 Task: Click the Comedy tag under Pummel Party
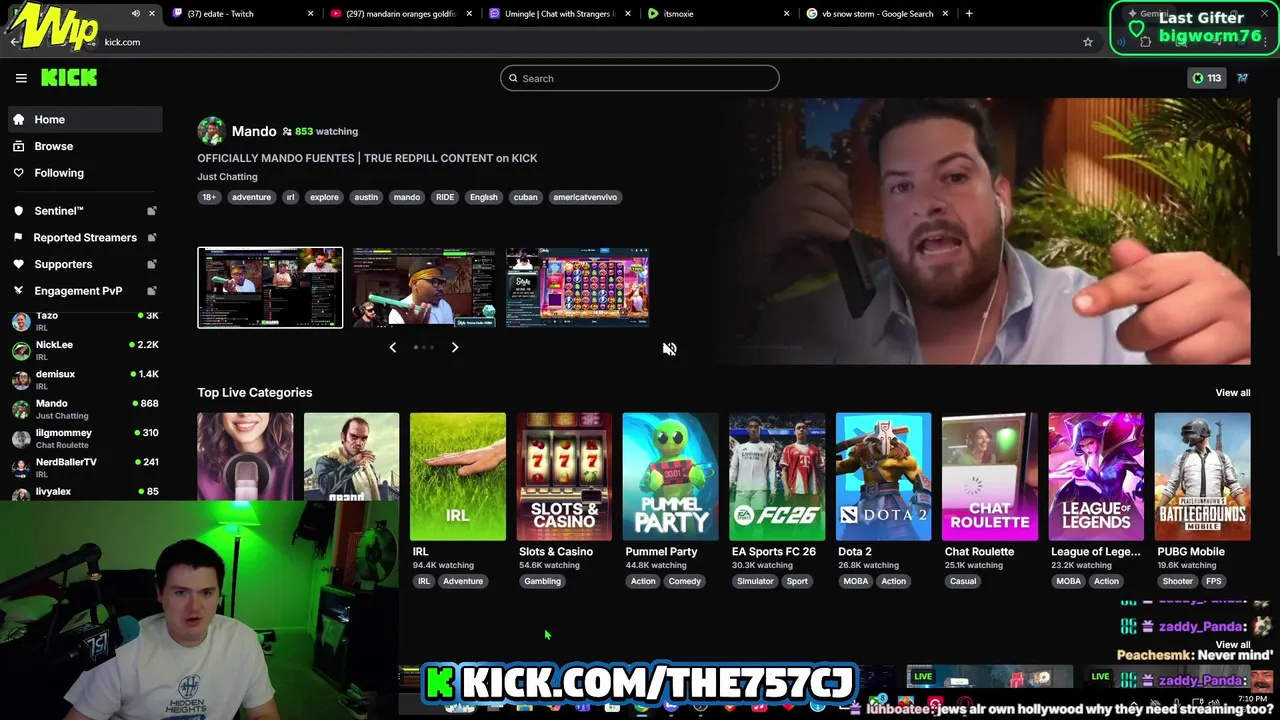685,581
